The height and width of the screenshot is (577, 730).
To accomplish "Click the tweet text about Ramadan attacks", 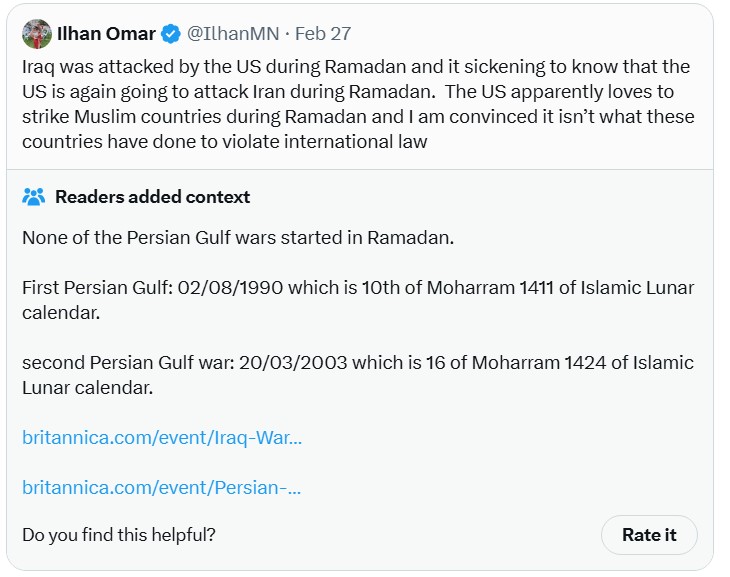I will 355,104.
